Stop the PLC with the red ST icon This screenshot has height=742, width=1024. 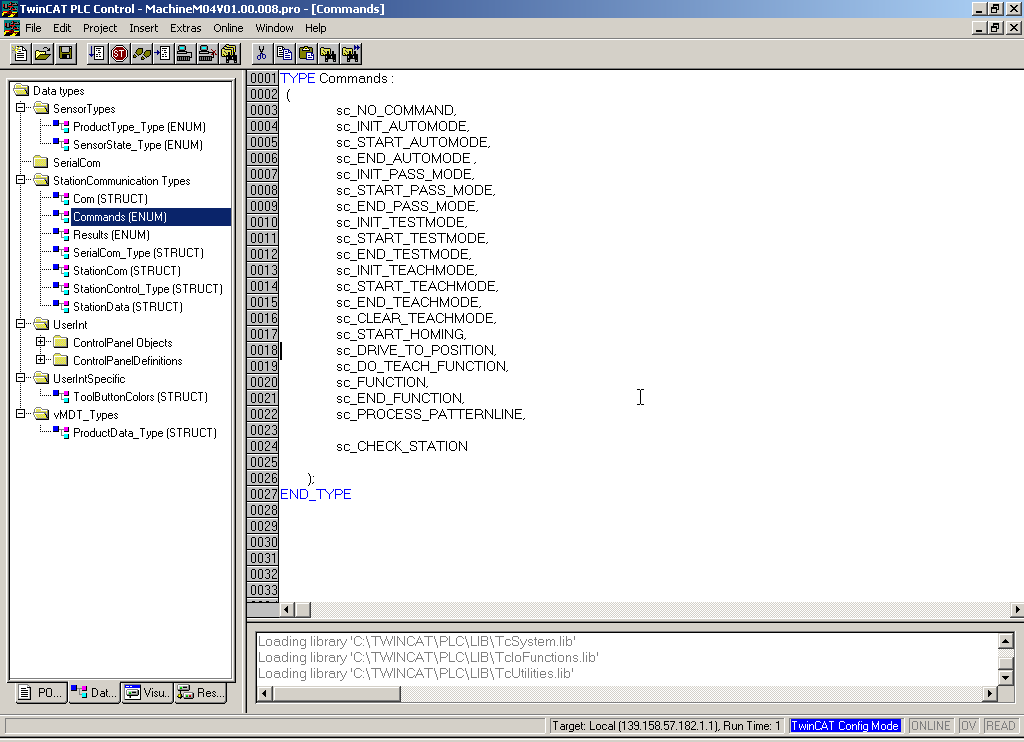tap(119, 54)
